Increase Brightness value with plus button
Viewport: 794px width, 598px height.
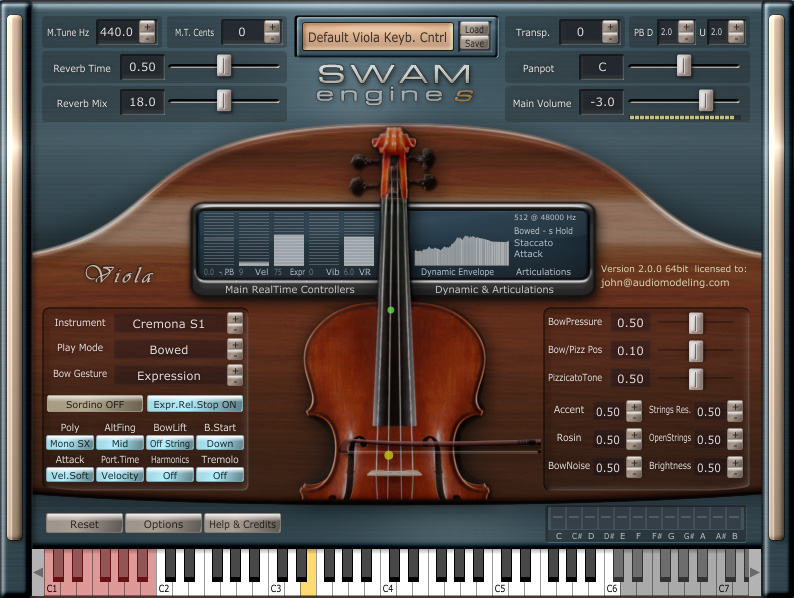(735, 462)
